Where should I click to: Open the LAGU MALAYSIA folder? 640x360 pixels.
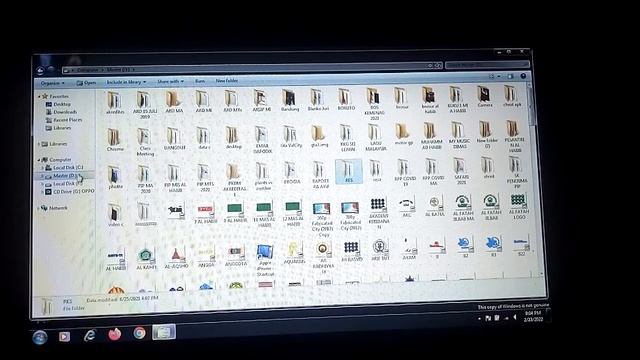375,138
